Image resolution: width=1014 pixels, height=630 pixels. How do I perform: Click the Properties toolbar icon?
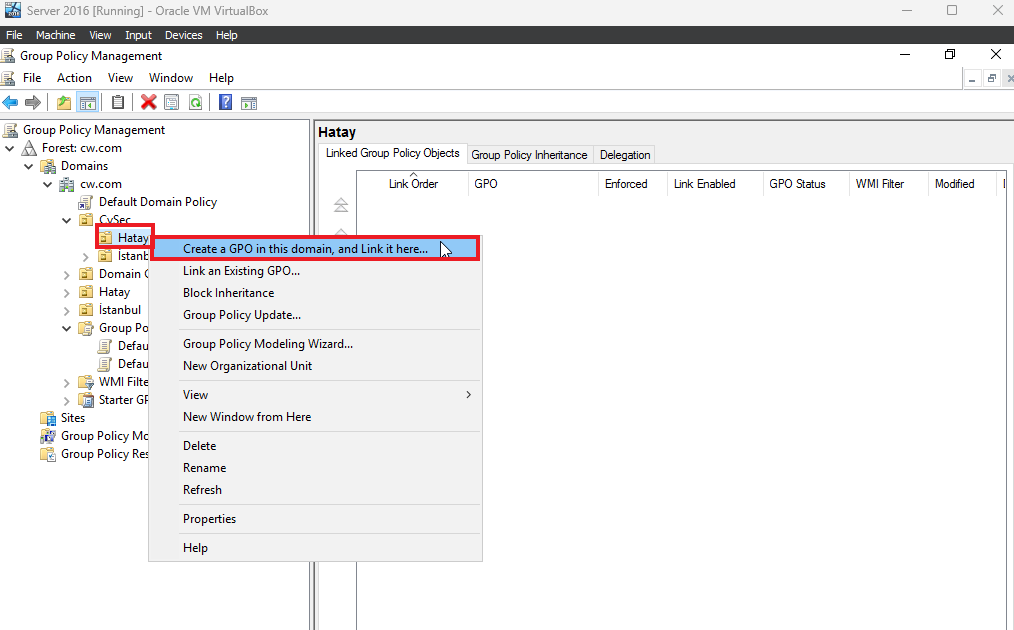click(x=171, y=102)
